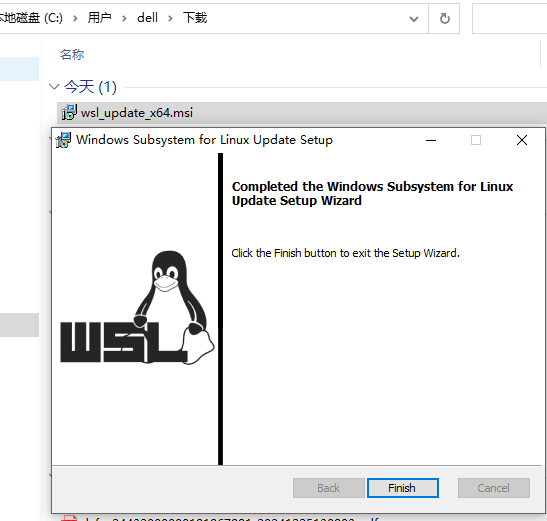The image size is (547, 521).
Task: Navigate to the 用户 breadcrumb folder
Action: tap(99, 18)
